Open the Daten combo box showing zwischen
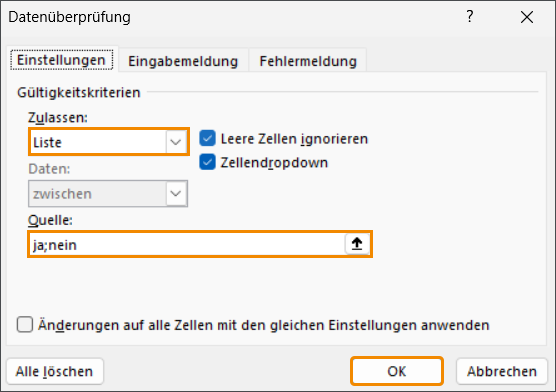The width and height of the screenshot is (556, 392). point(108,194)
